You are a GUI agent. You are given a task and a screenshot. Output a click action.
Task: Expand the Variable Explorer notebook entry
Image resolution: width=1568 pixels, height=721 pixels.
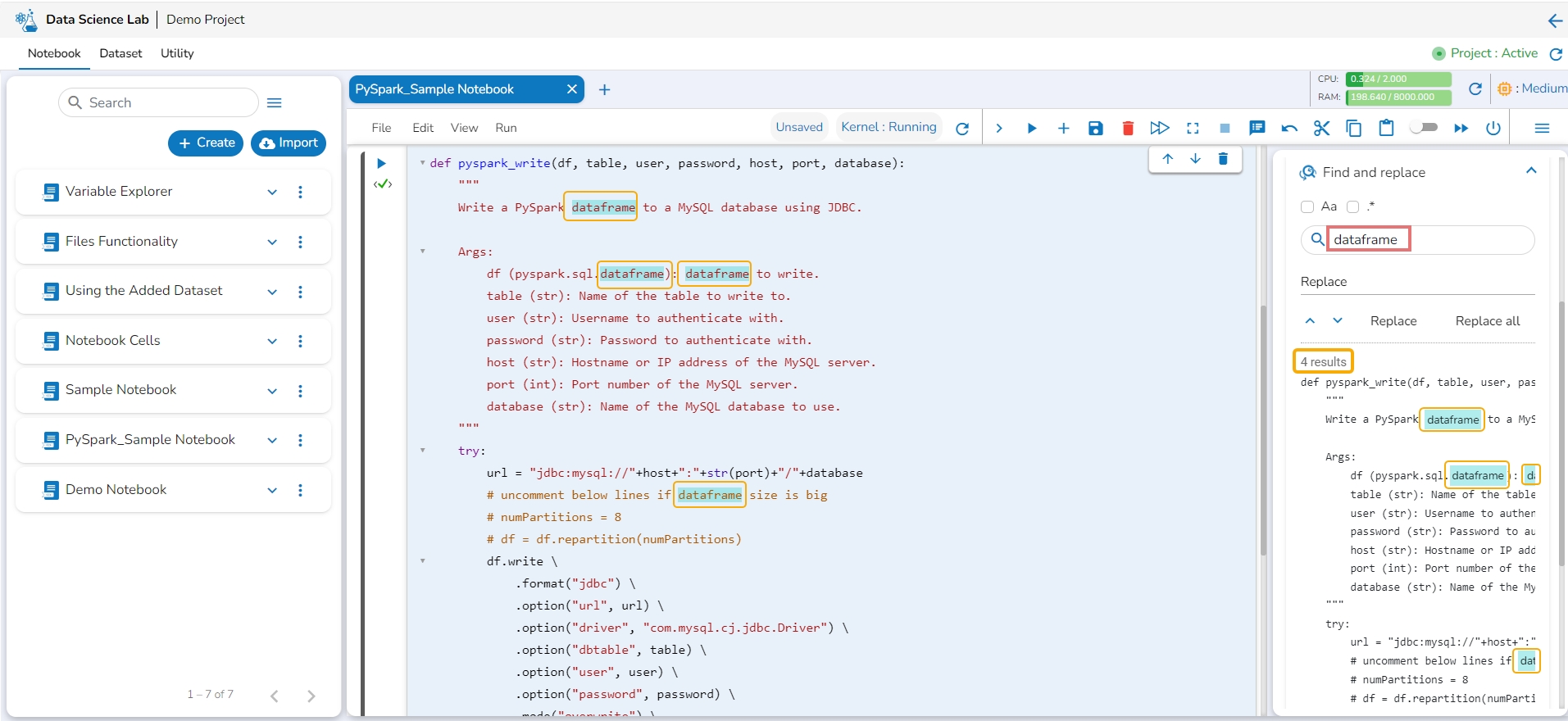tap(272, 192)
